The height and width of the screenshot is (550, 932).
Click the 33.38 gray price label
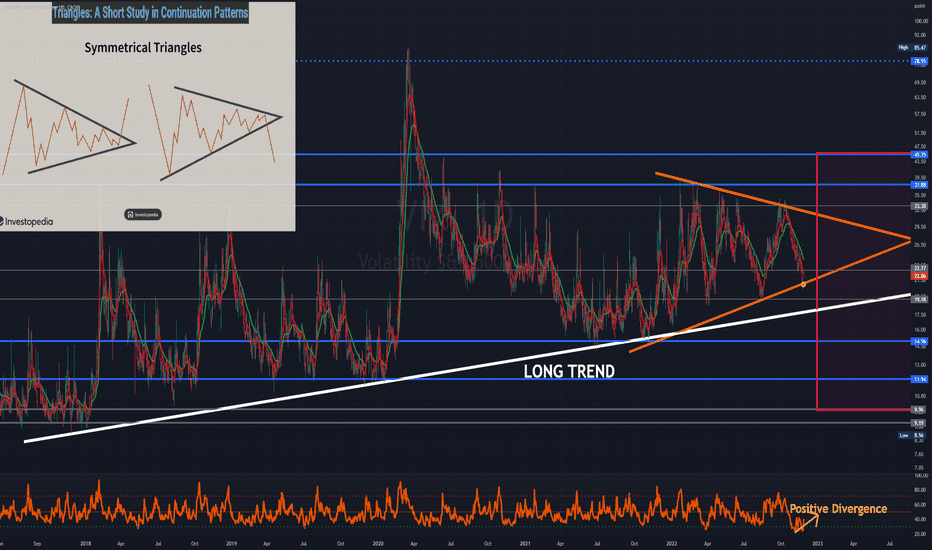[x=920, y=206]
